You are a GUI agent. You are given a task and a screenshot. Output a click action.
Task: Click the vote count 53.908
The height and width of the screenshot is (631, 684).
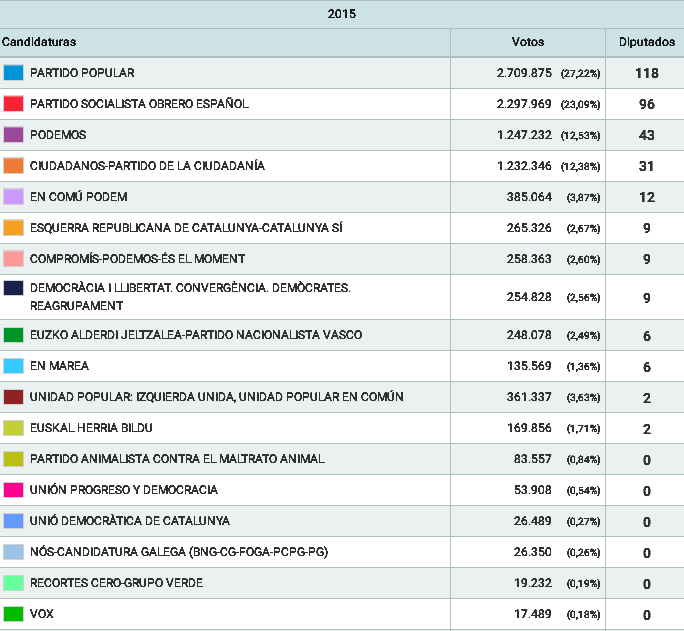tap(533, 490)
